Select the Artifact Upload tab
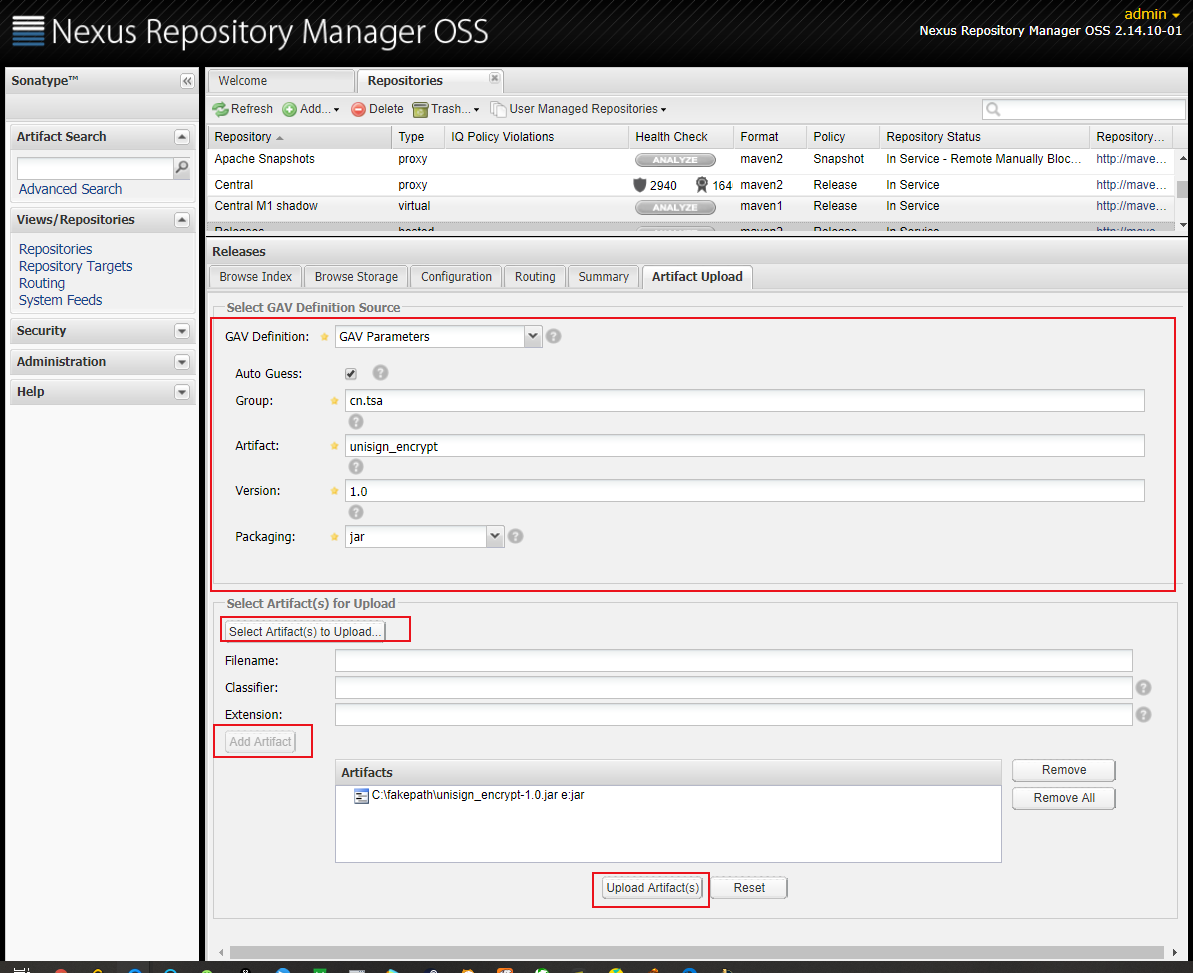Screen dimensions: 1193x973 [697, 277]
